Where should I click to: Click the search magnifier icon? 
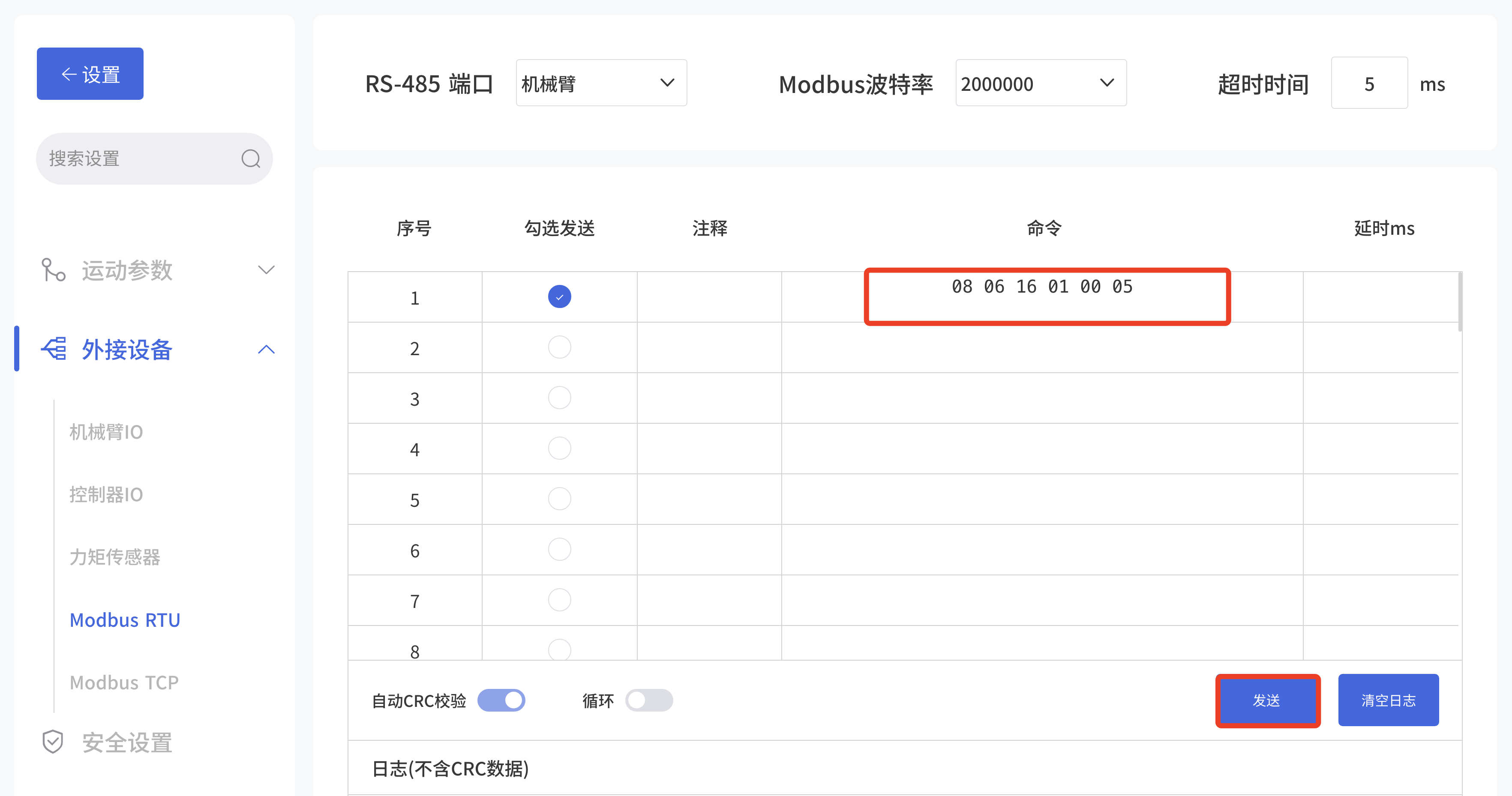[x=251, y=159]
